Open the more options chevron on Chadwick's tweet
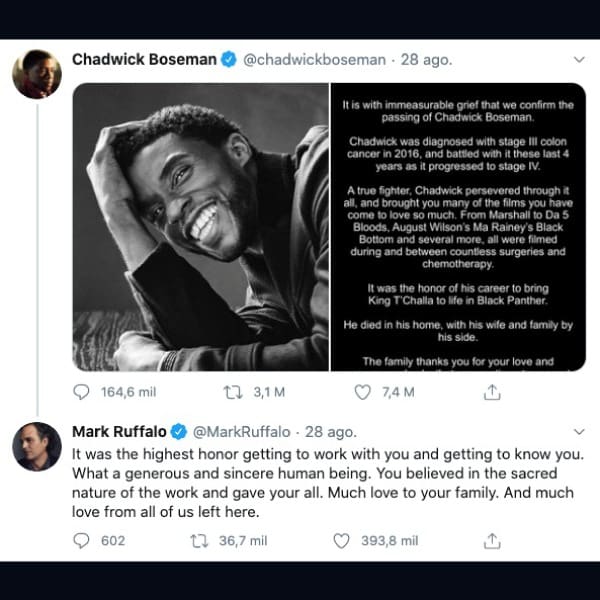The height and width of the screenshot is (600, 600). [578, 59]
